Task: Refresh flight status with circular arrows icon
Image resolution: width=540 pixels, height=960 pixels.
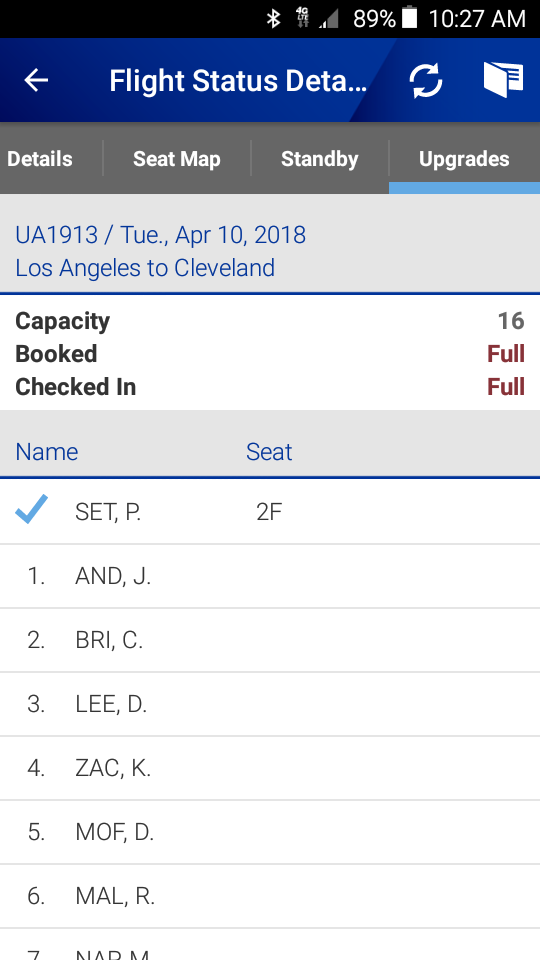Action: [426, 81]
